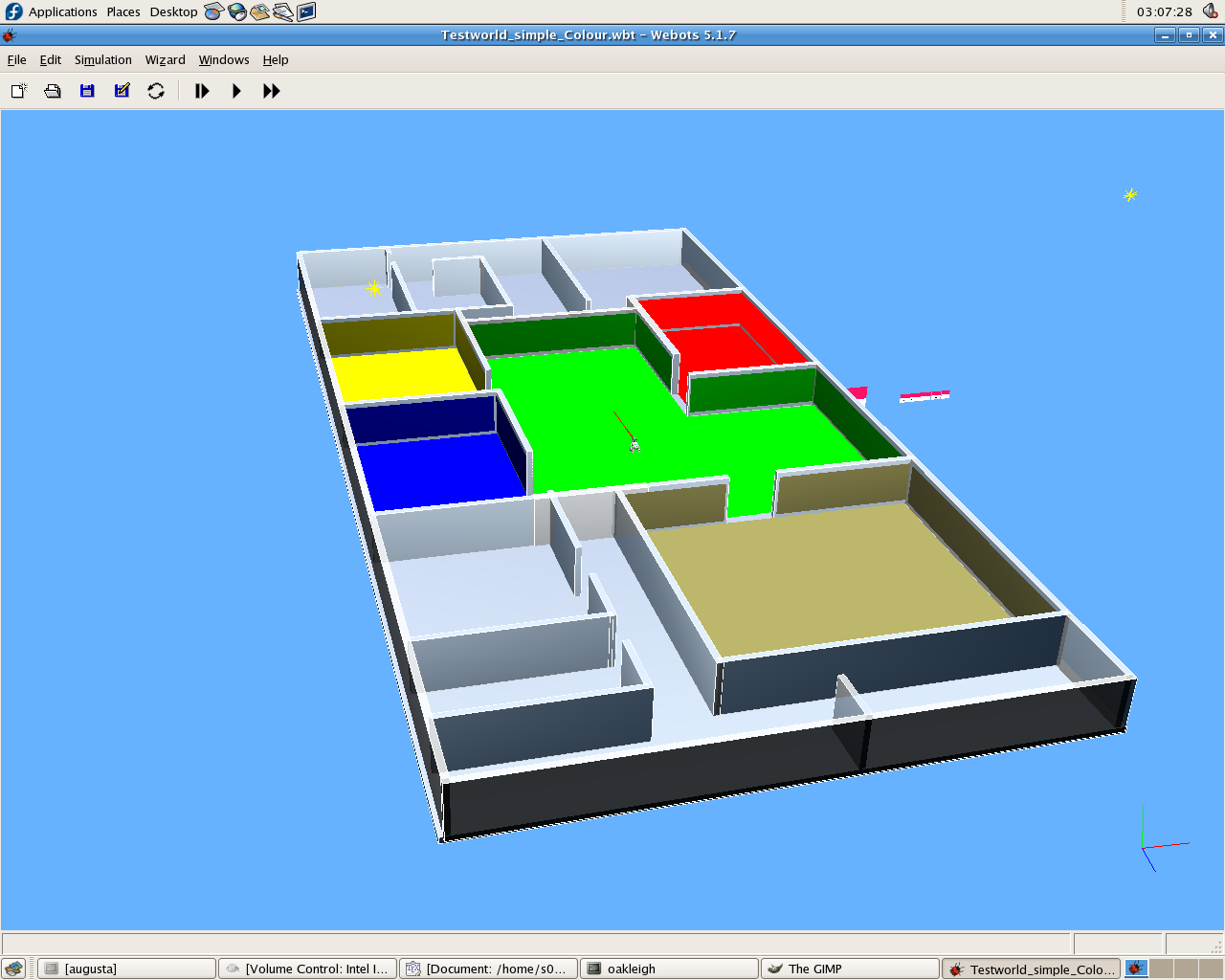
Task: Select the robot on the green floor
Action: (634, 444)
